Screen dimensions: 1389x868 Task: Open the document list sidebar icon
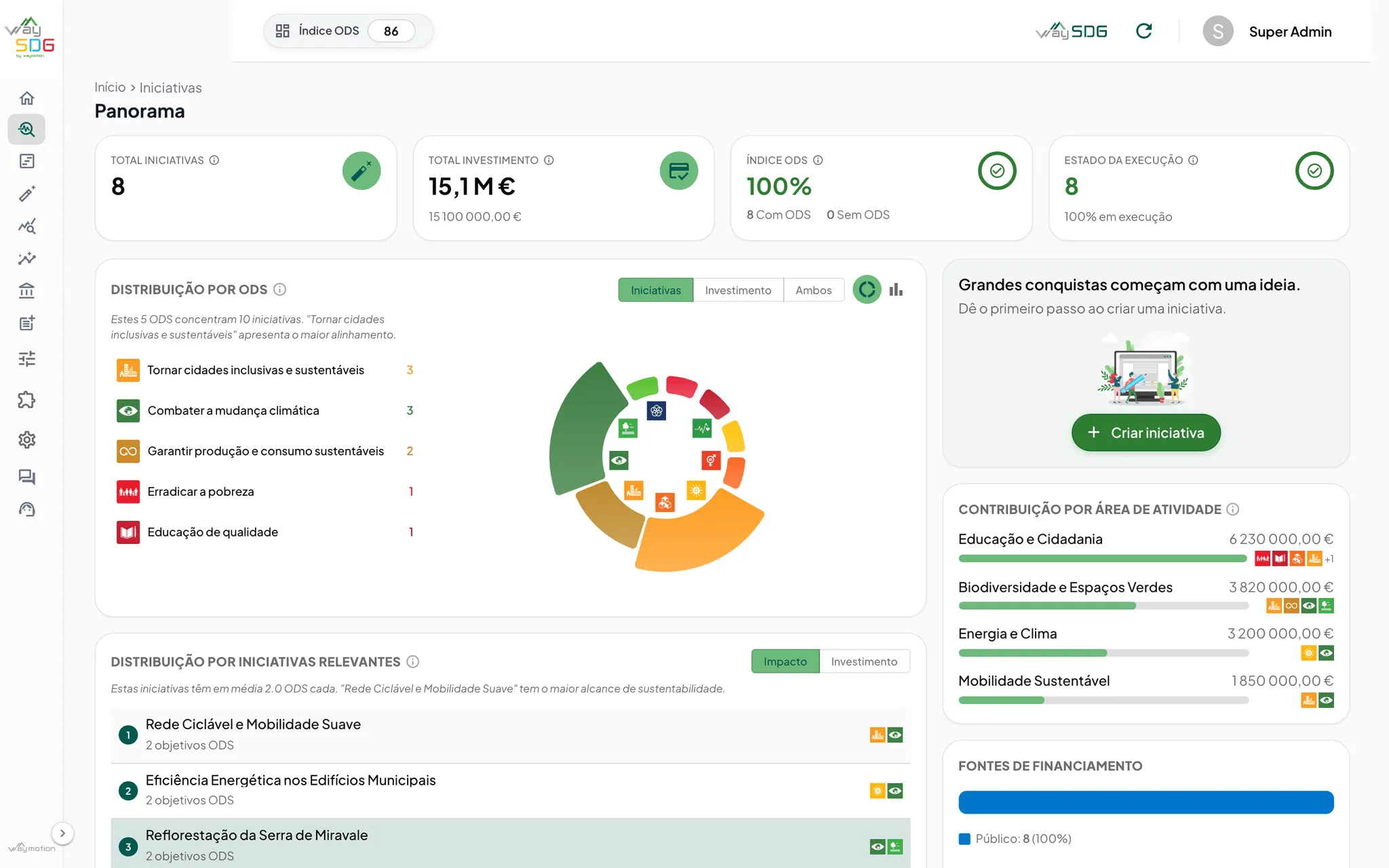(26, 161)
